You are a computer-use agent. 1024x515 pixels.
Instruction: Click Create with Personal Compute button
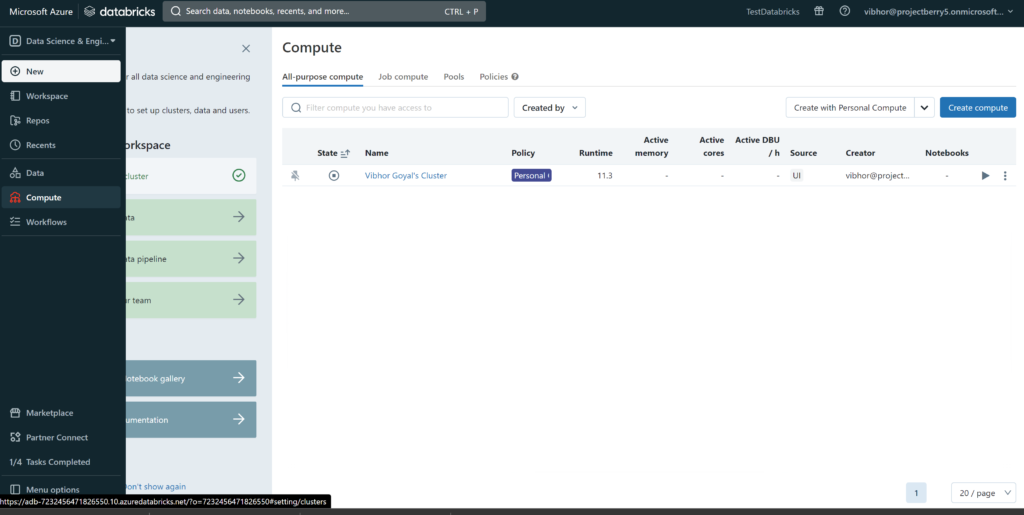[850, 108]
